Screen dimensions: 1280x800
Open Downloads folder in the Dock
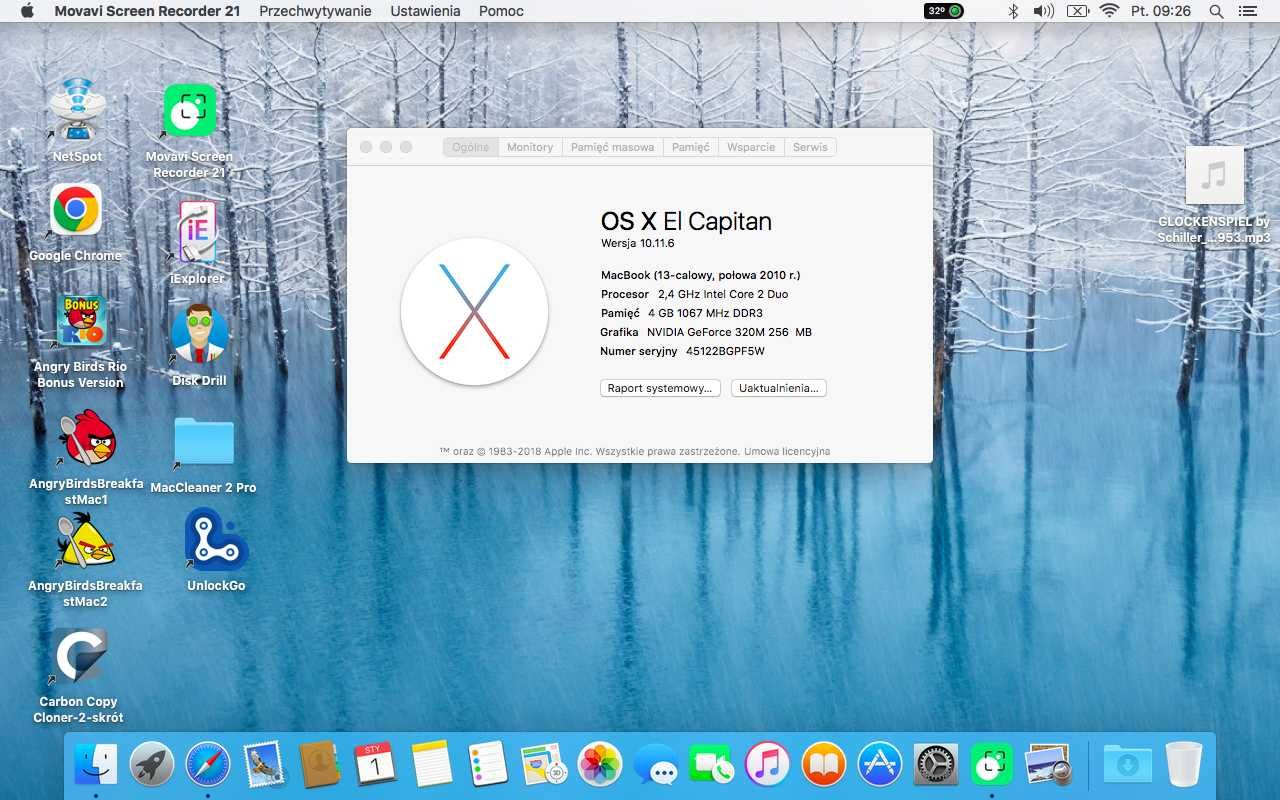1127,765
